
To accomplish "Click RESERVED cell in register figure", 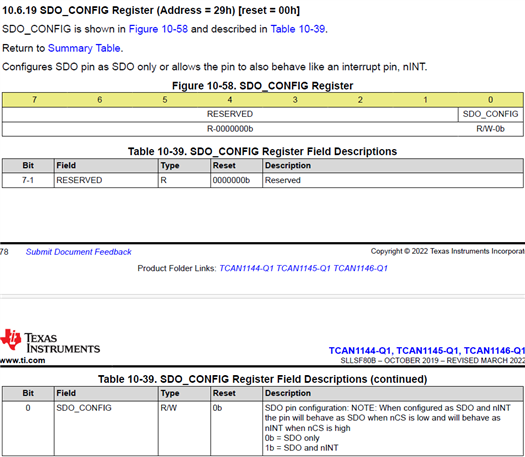I will pos(230,114).
